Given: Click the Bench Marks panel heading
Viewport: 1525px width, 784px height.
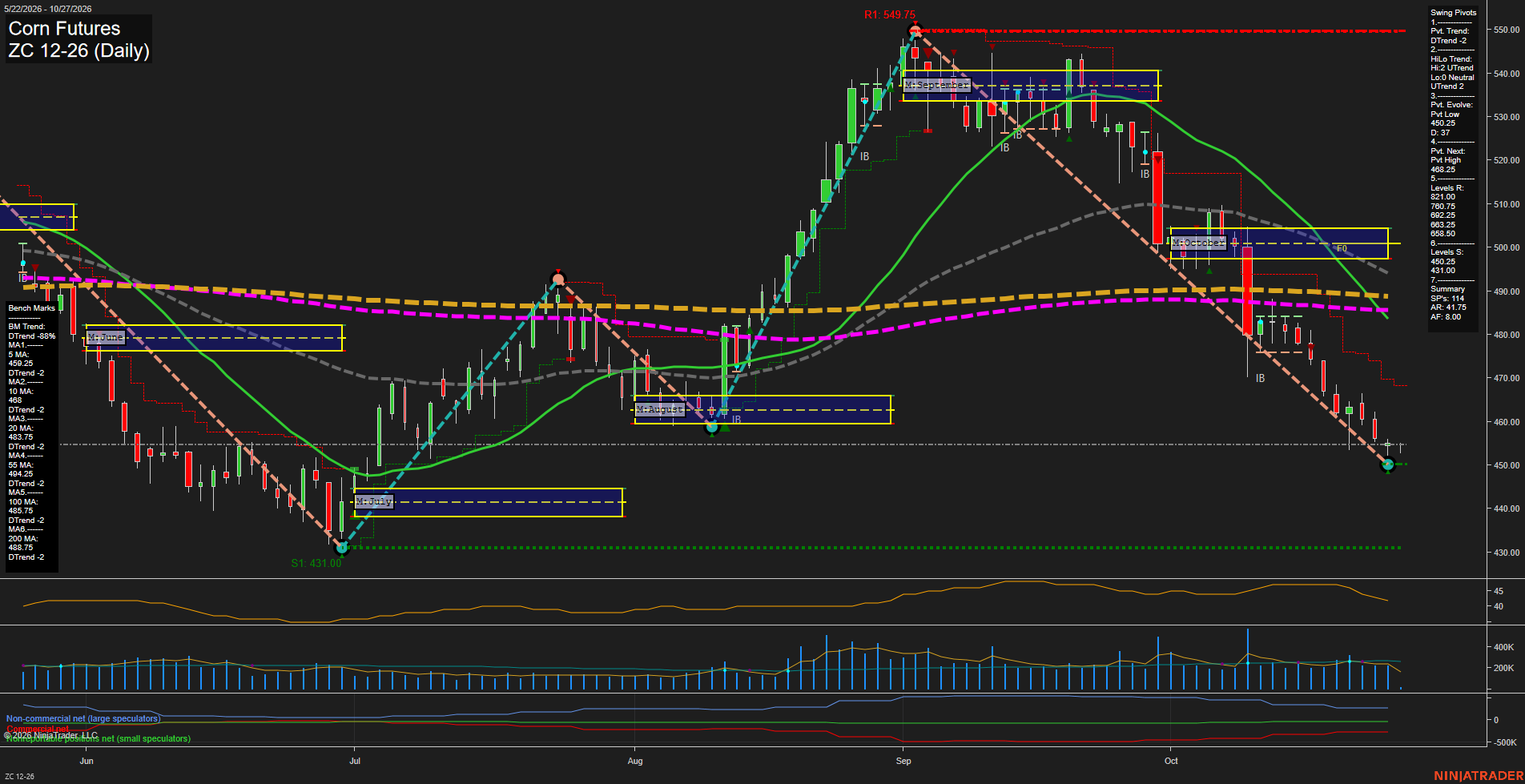Looking at the screenshot, I should point(32,308).
